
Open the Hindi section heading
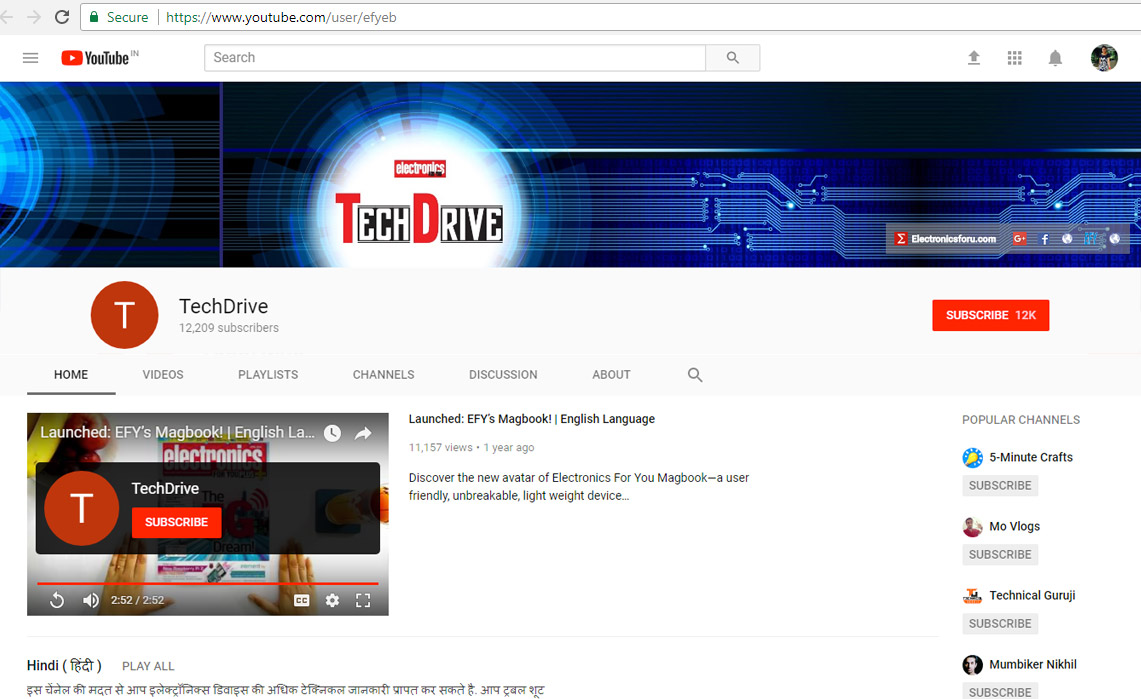[x=64, y=666]
